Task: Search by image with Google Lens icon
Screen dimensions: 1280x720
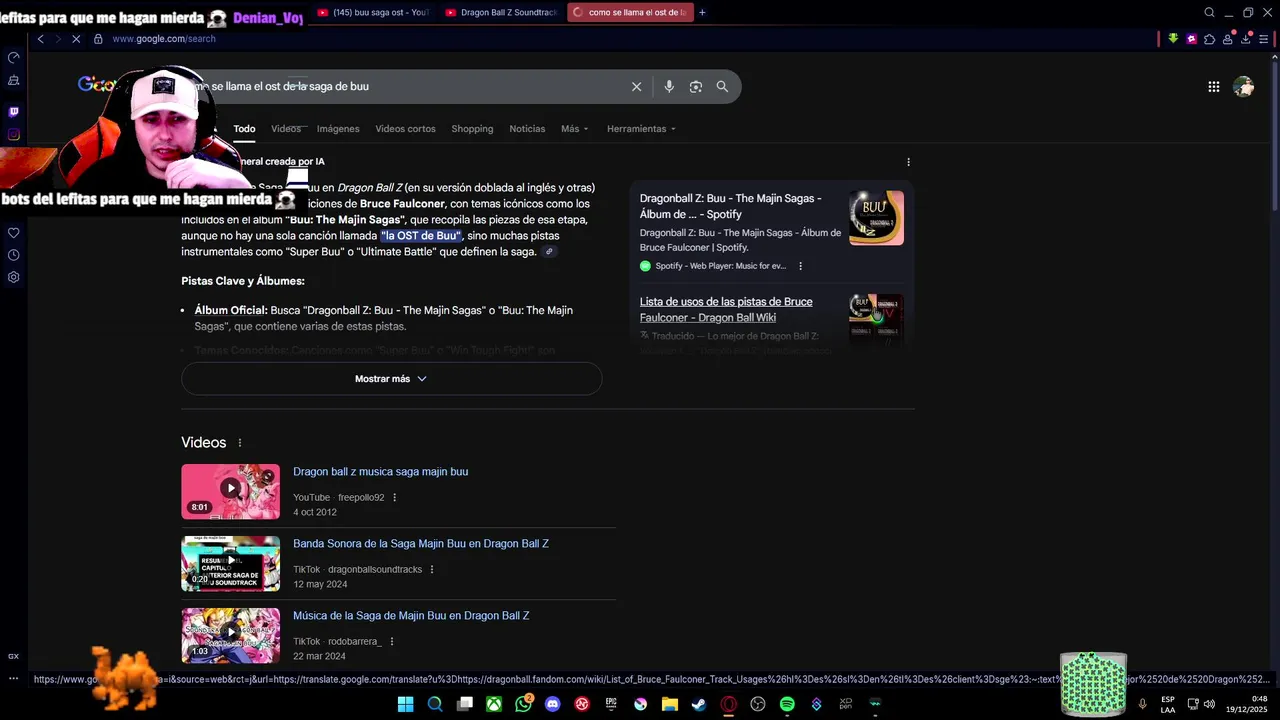Action: (696, 87)
